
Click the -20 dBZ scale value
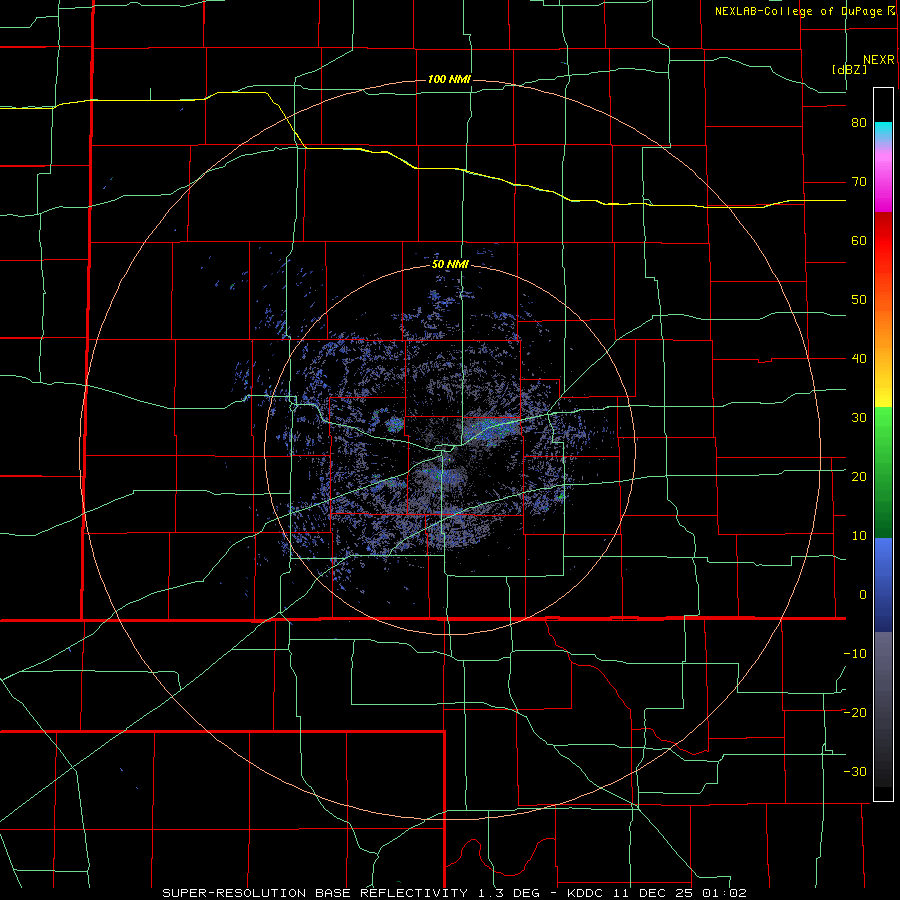click(855, 713)
